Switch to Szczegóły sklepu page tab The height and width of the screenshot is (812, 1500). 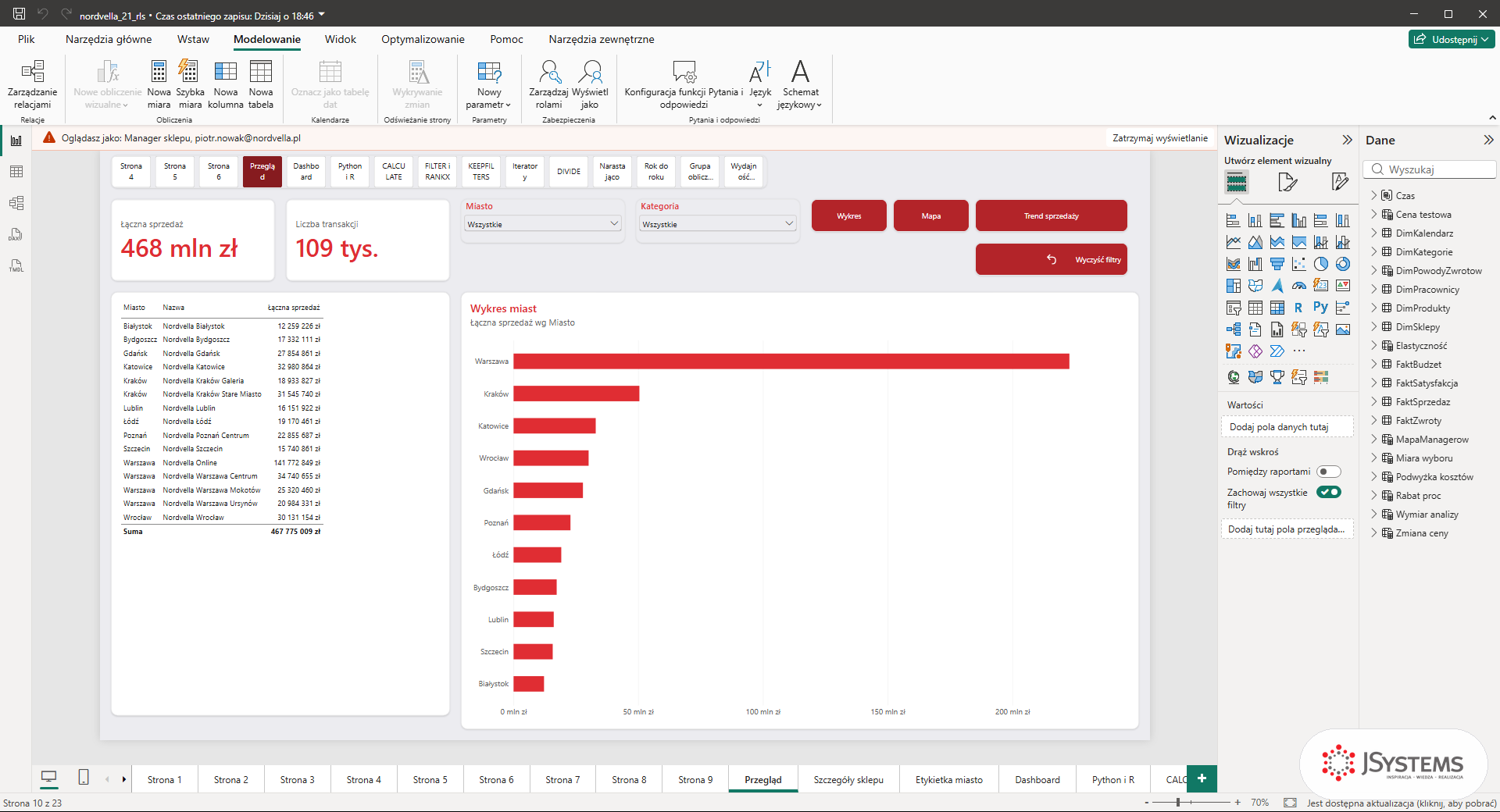(x=848, y=779)
